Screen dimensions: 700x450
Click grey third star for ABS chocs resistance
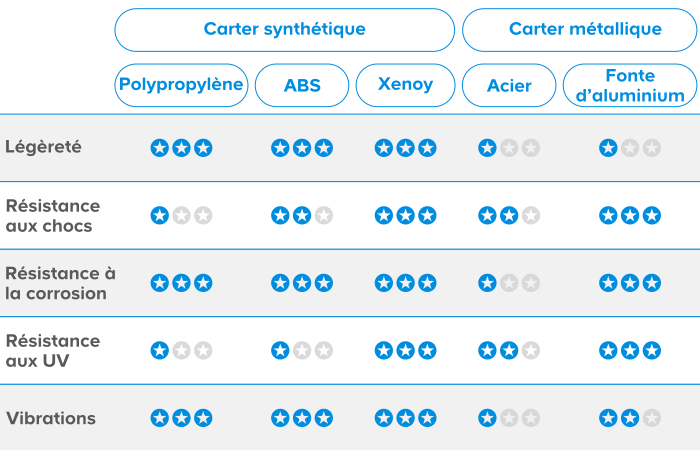click(x=324, y=216)
